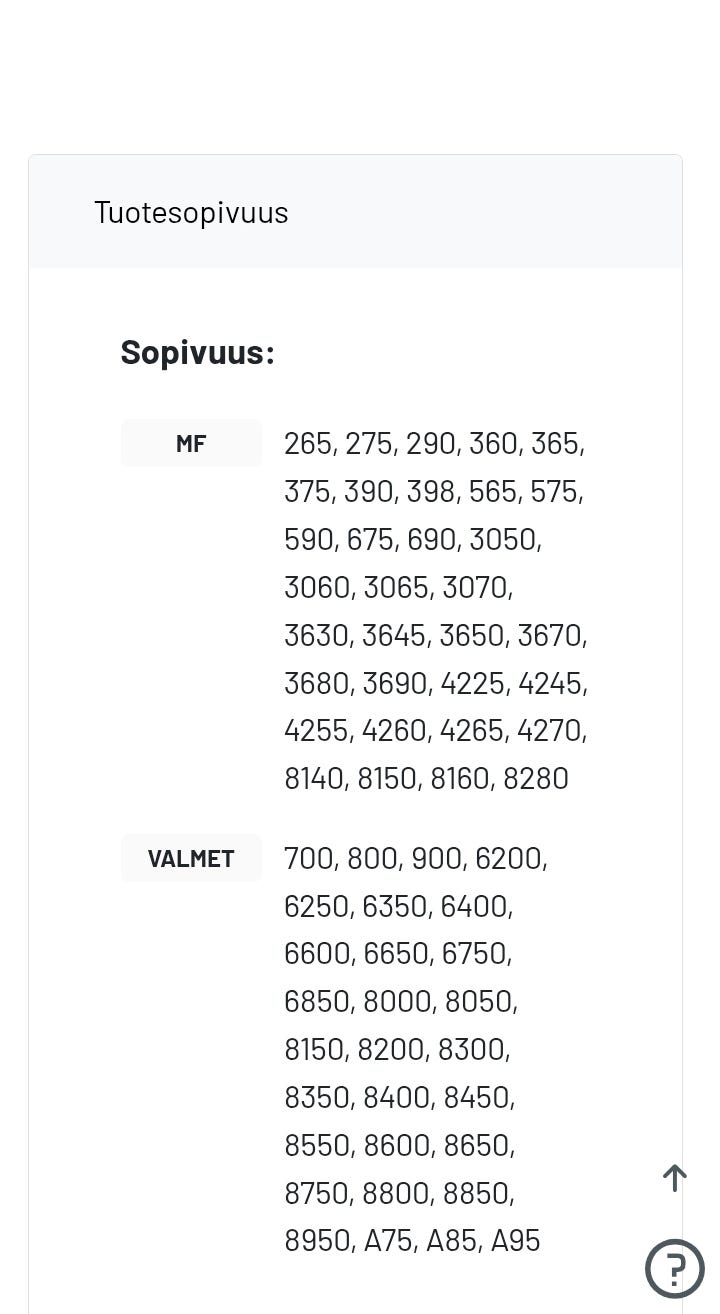Viewport: 720px width, 1314px height.
Task: Click the MF brand badge
Action: pos(191,443)
